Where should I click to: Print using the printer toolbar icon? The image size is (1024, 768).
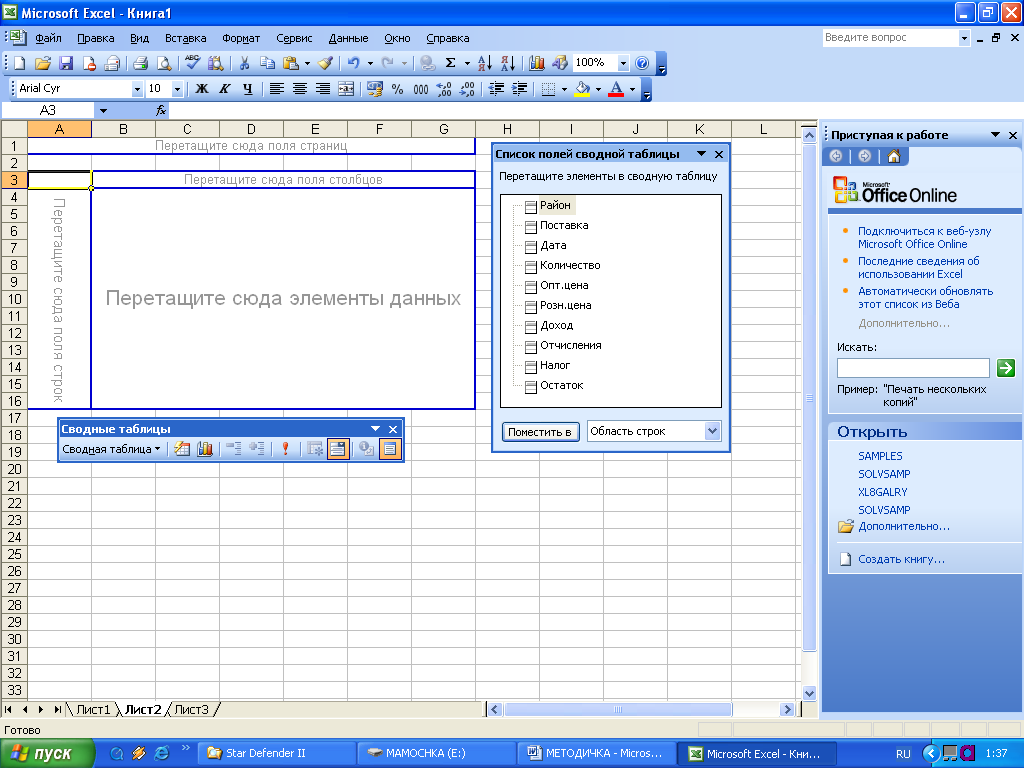[x=140, y=63]
